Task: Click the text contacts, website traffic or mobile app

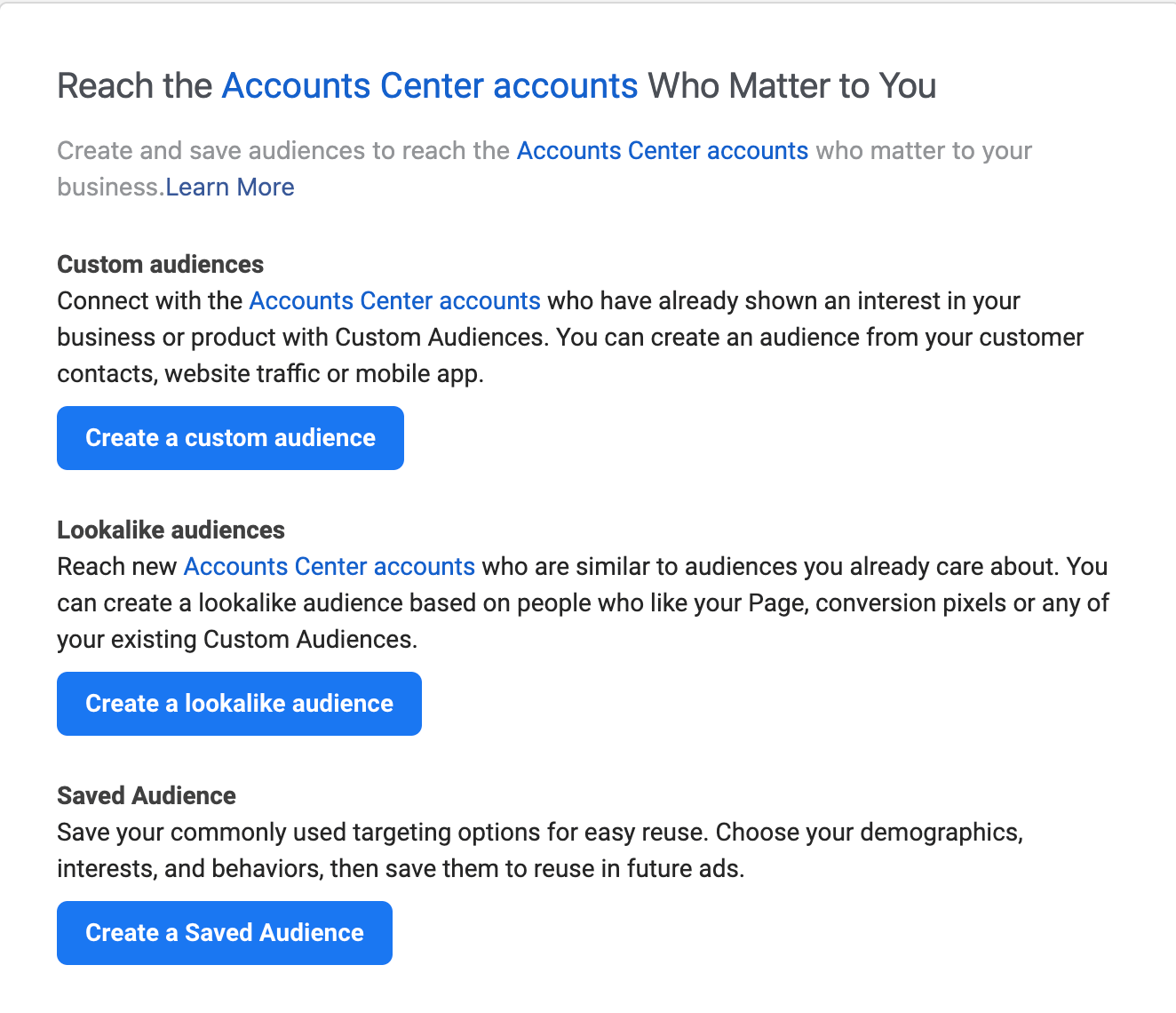Action: click(x=271, y=374)
